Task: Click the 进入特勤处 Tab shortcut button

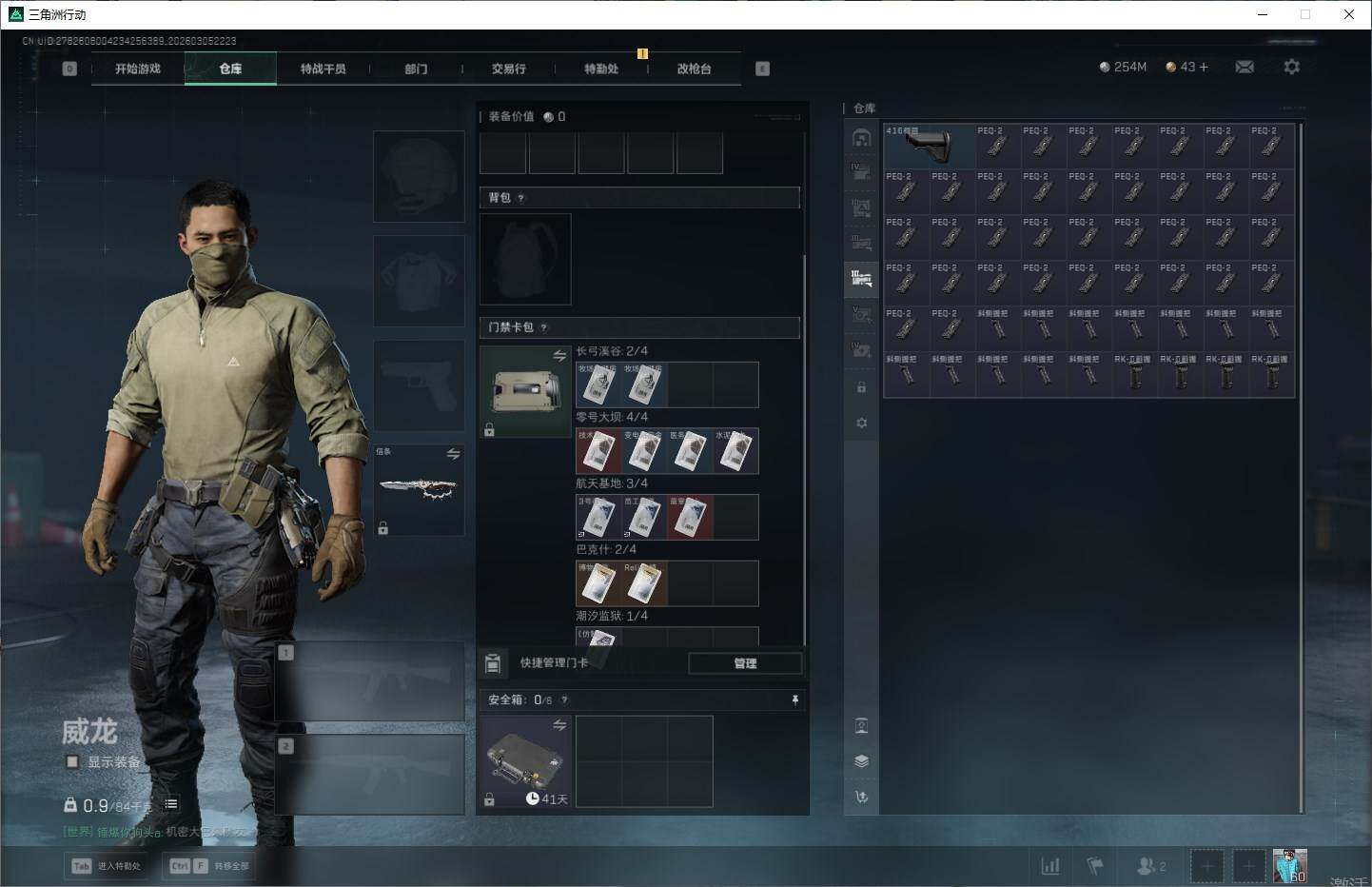Action: 108,865
